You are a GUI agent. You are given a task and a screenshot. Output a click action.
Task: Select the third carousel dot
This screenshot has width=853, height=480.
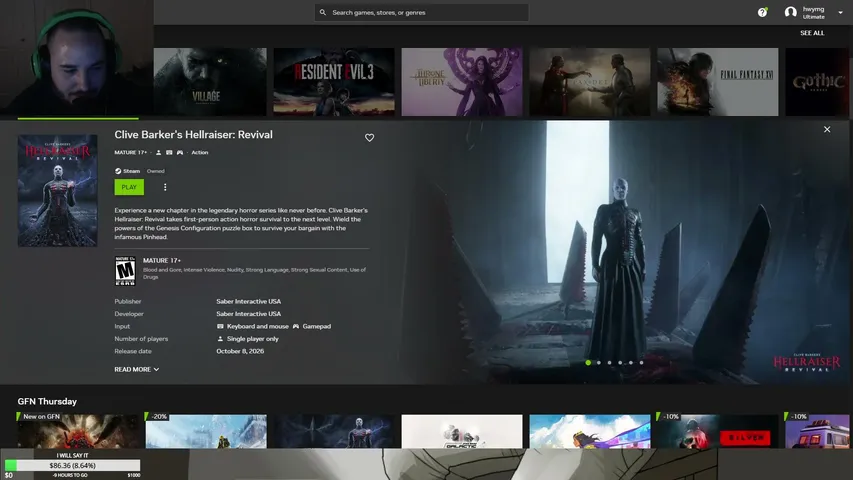pyautogui.click(x=609, y=362)
